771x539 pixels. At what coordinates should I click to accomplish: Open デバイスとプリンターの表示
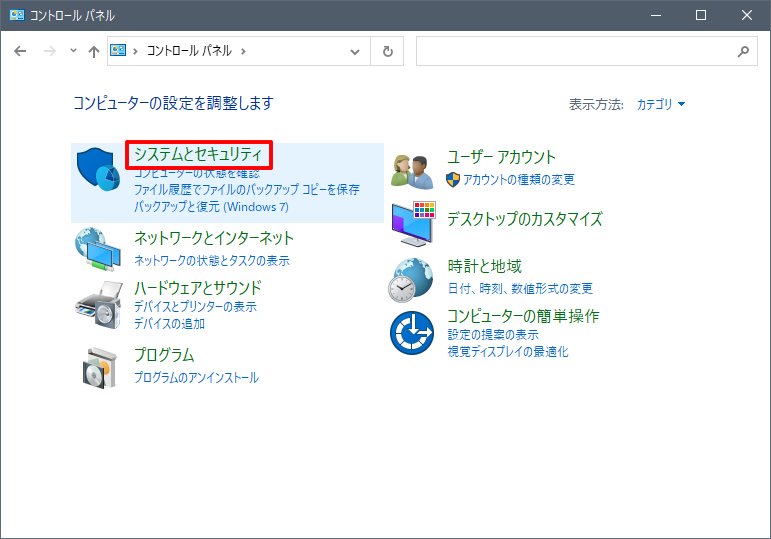click(x=195, y=307)
